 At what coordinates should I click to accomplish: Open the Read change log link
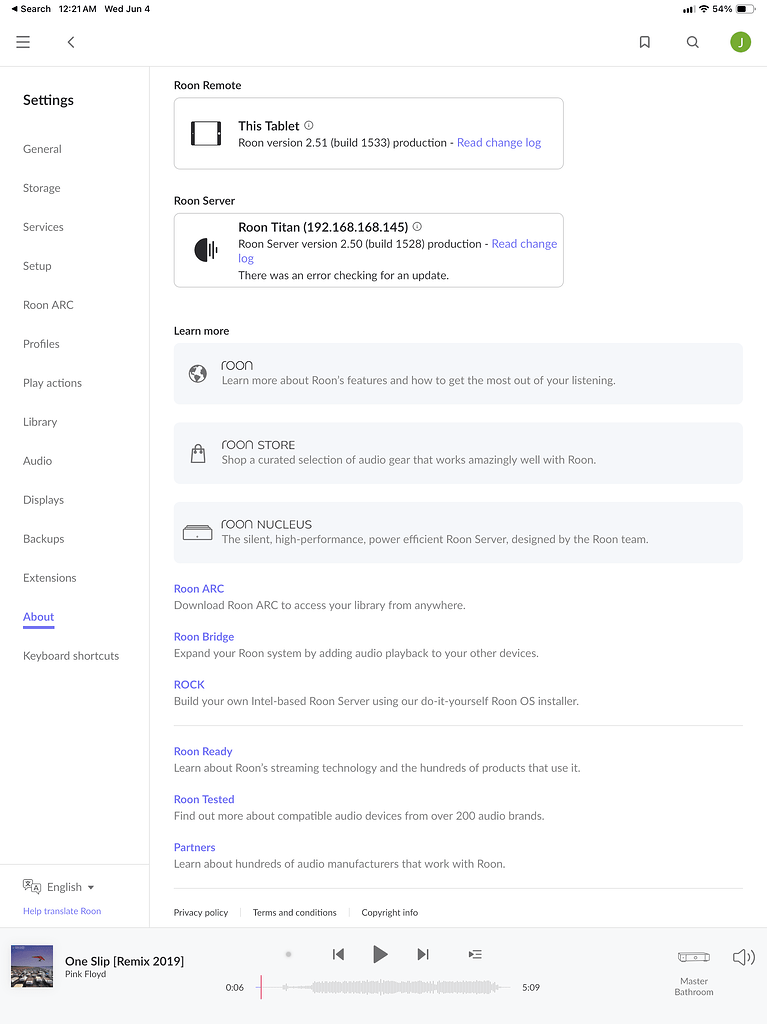[499, 141]
